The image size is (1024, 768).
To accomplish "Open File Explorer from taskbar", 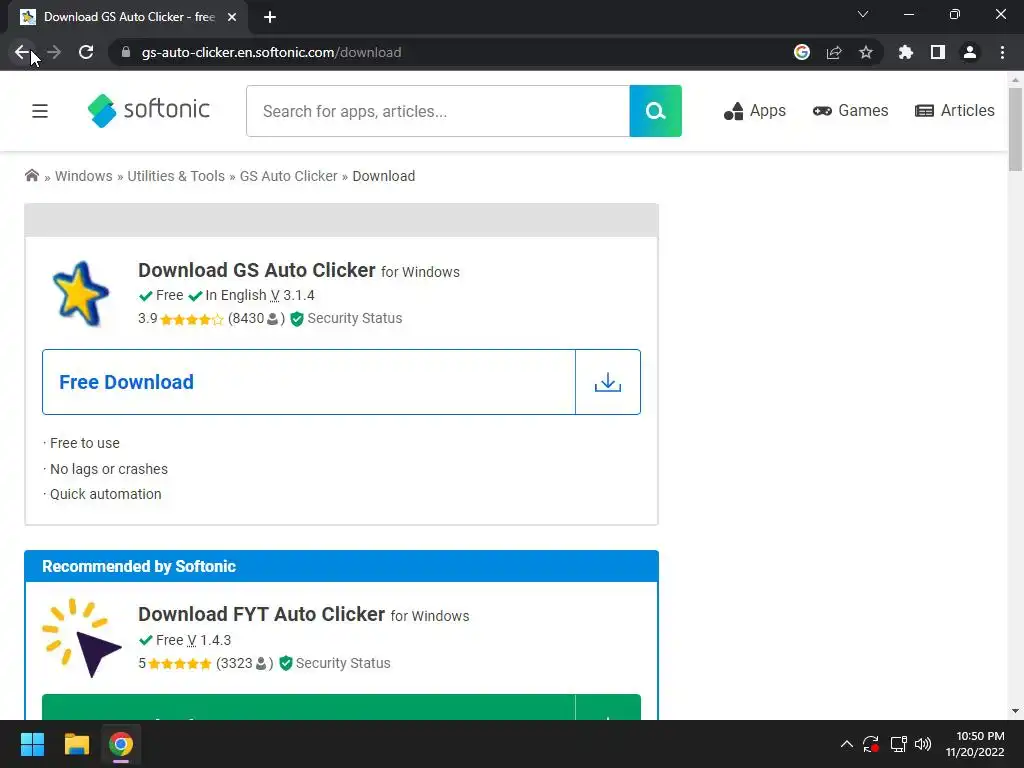I will coord(76,744).
